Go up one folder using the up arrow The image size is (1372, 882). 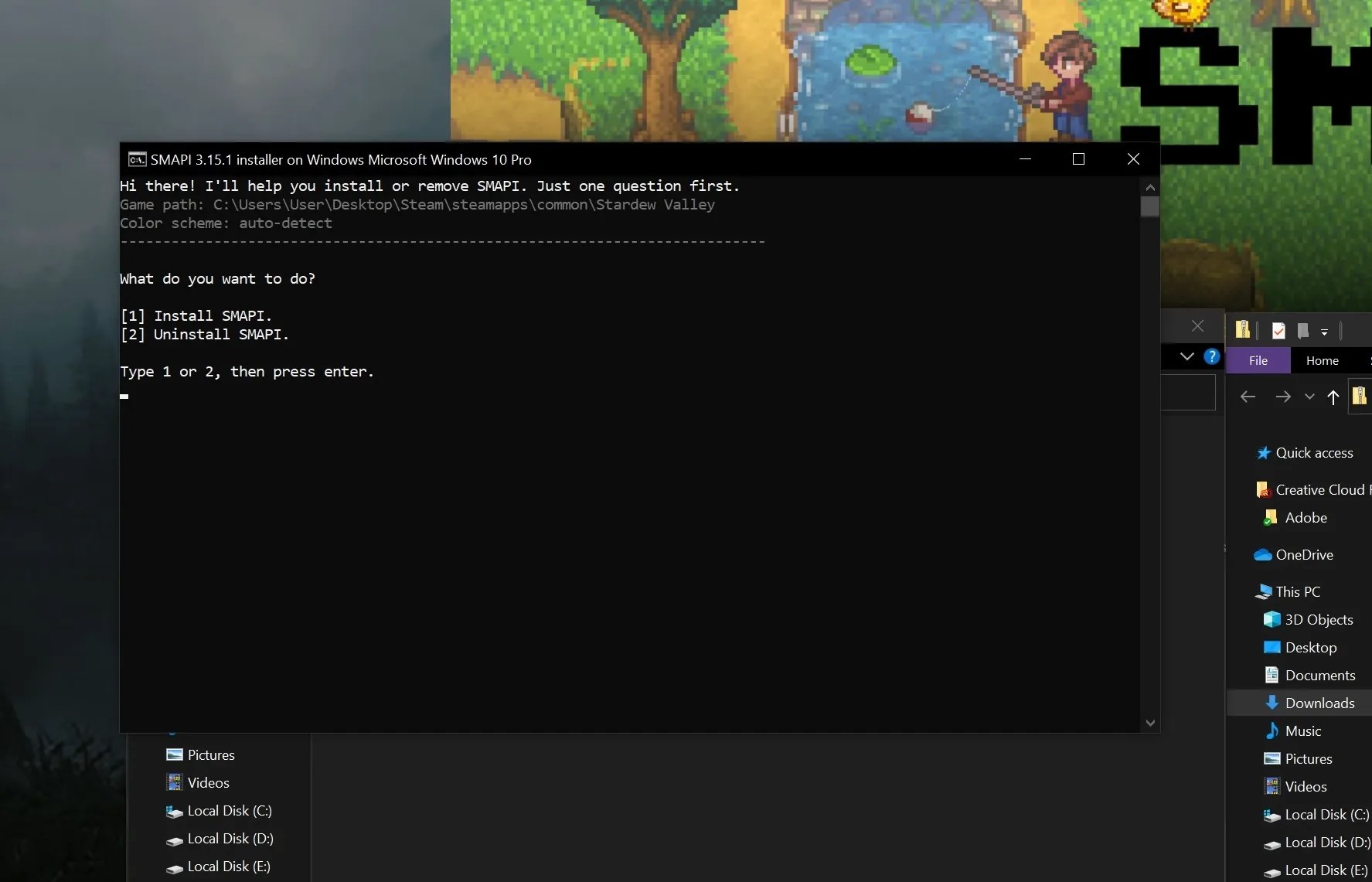click(x=1333, y=397)
